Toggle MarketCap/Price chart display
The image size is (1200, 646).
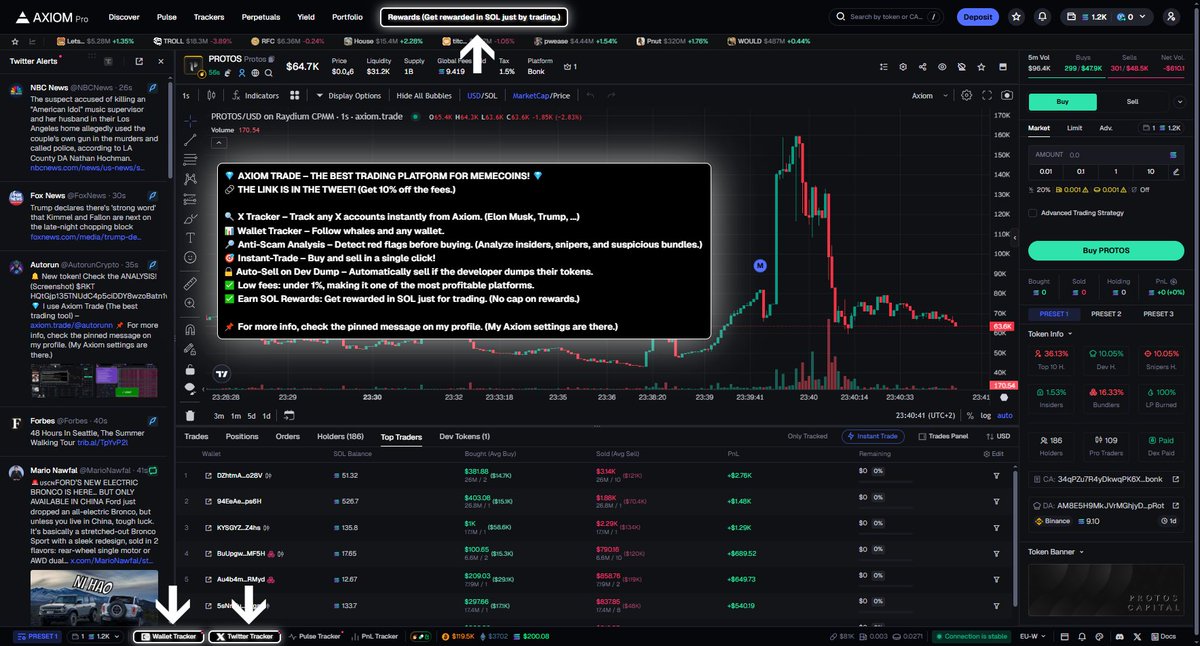[x=541, y=96]
